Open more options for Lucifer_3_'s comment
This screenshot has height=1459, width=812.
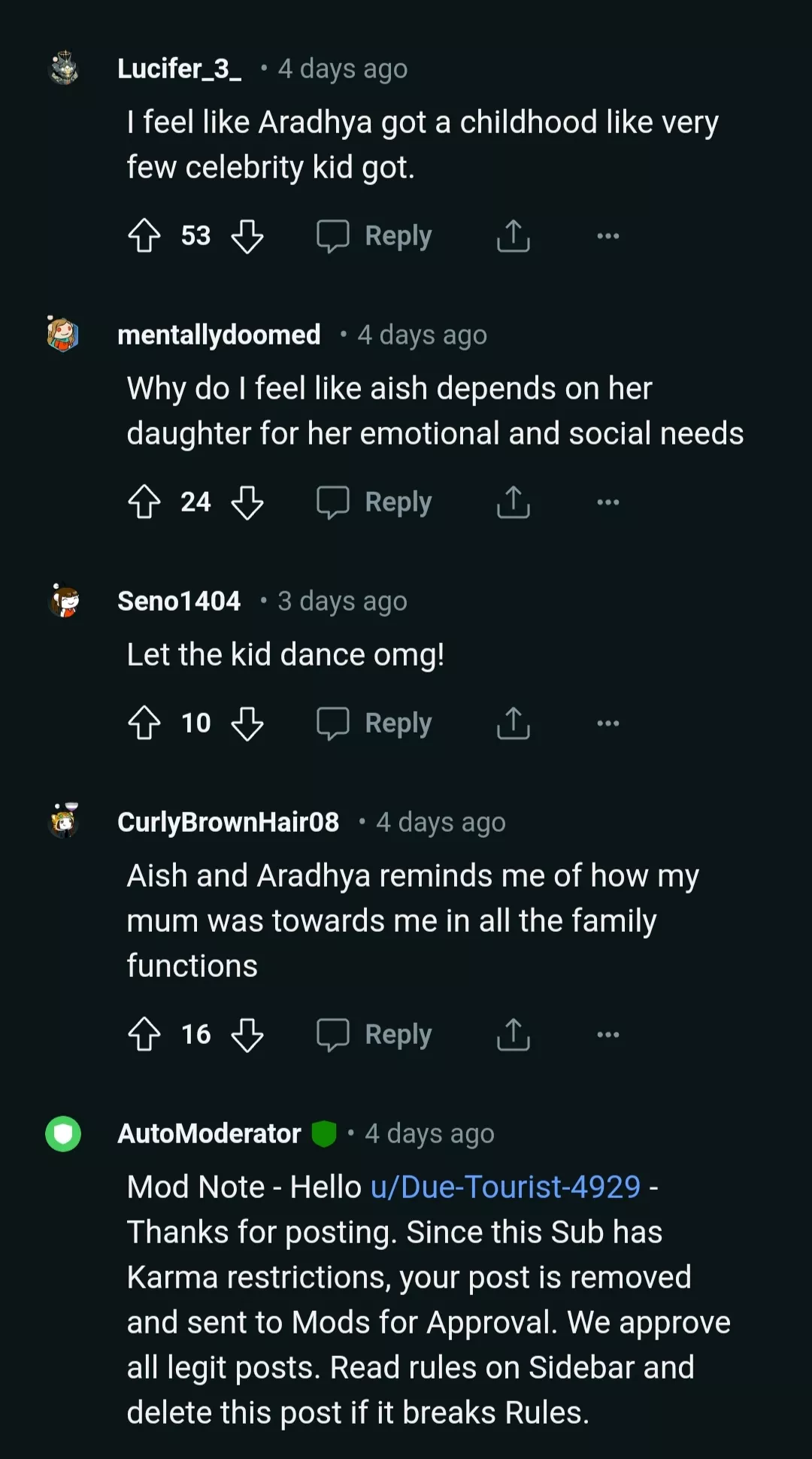click(607, 235)
